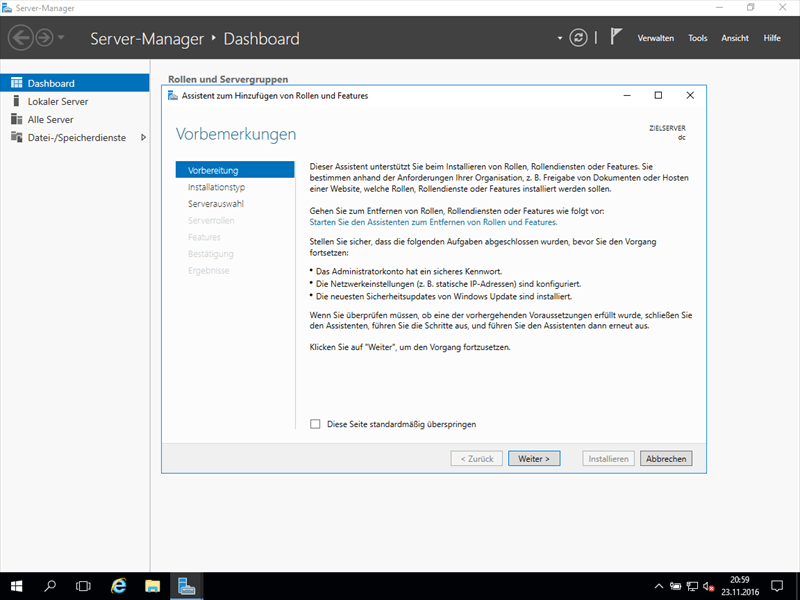Click the Installieren button
The image size is (800, 600).
coord(608,458)
